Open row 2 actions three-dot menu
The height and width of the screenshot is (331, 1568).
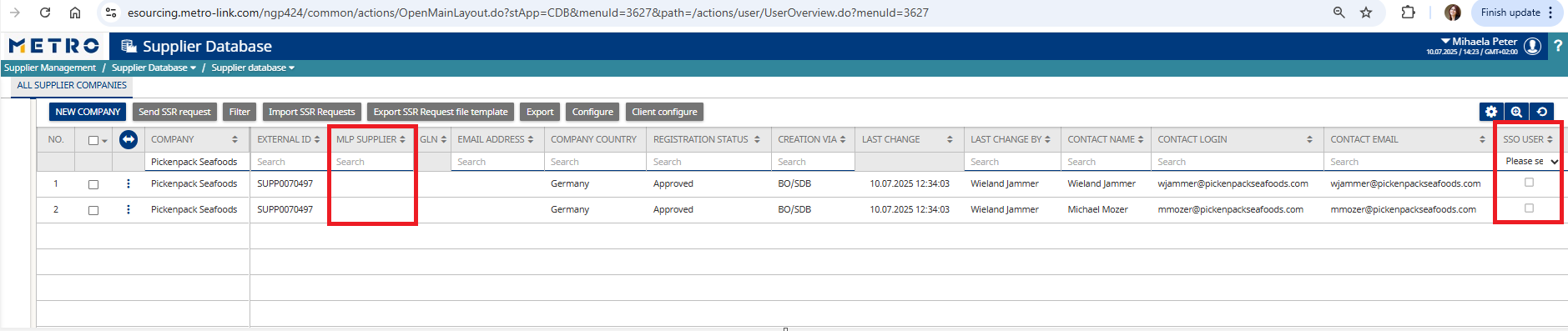128,209
